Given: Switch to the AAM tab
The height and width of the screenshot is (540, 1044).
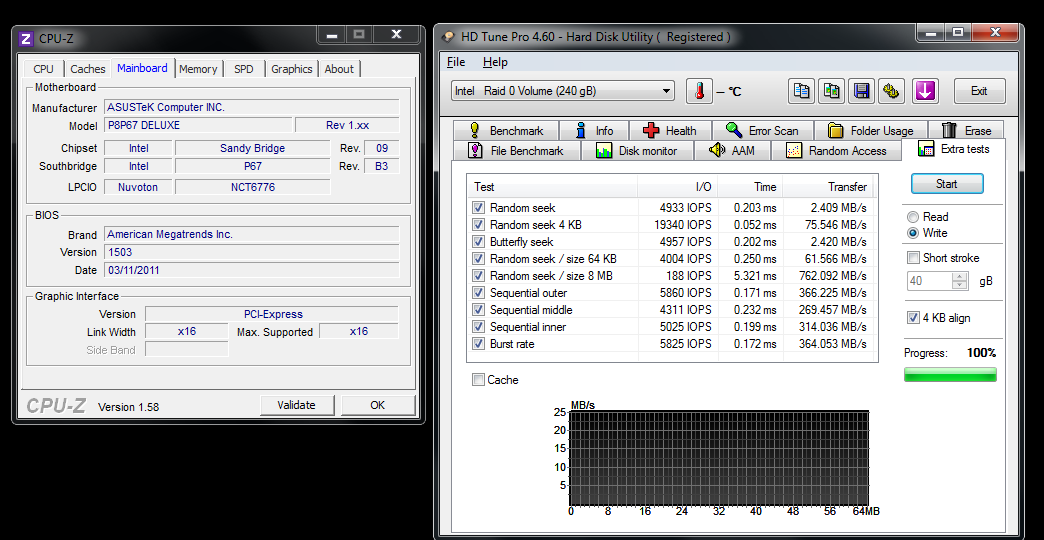Looking at the screenshot, I should point(732,150).
